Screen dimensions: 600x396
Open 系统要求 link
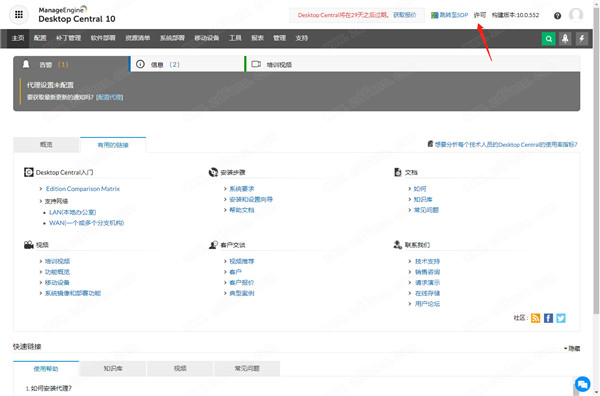241,189
